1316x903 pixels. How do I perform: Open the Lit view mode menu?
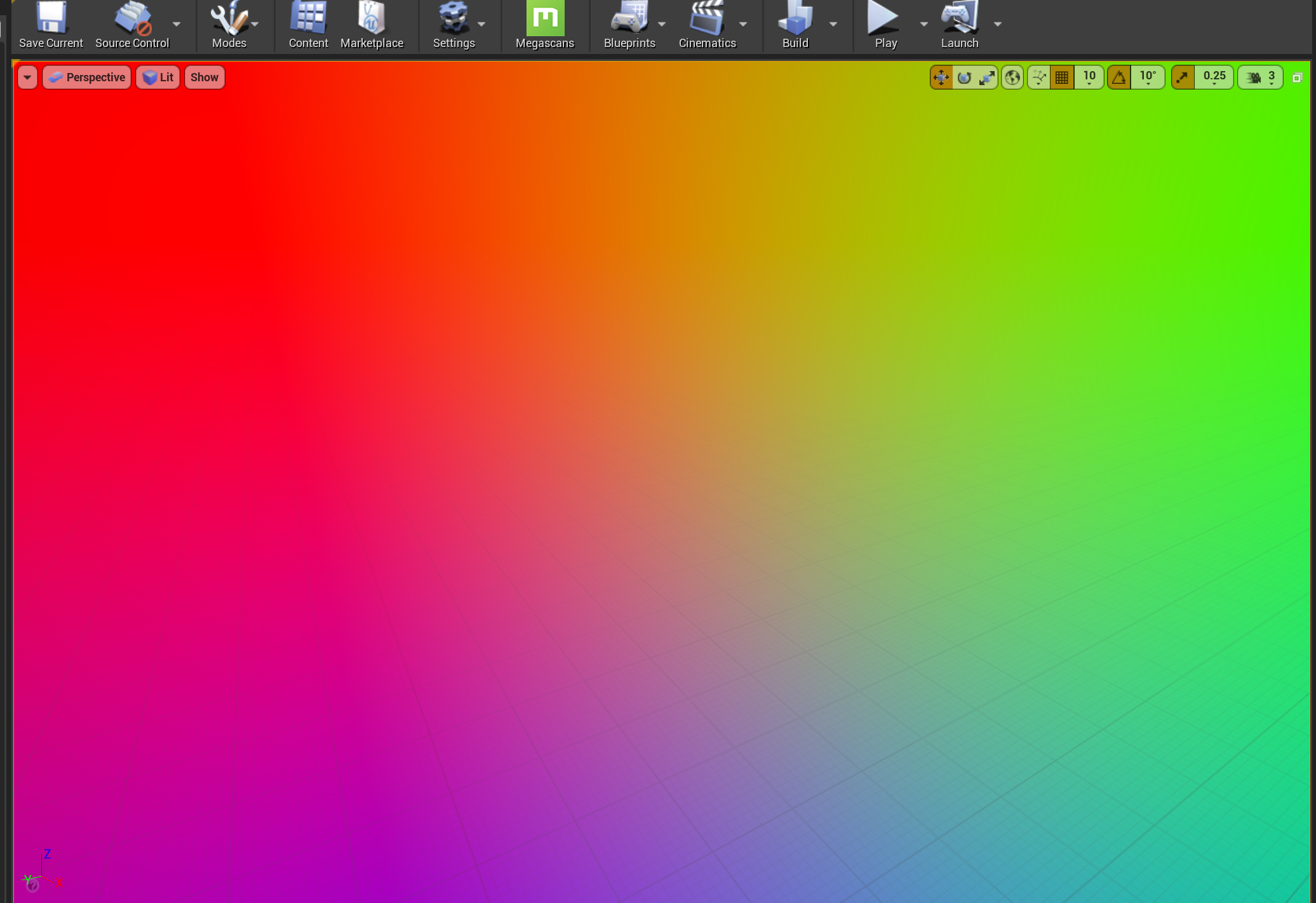pos(158,77)
